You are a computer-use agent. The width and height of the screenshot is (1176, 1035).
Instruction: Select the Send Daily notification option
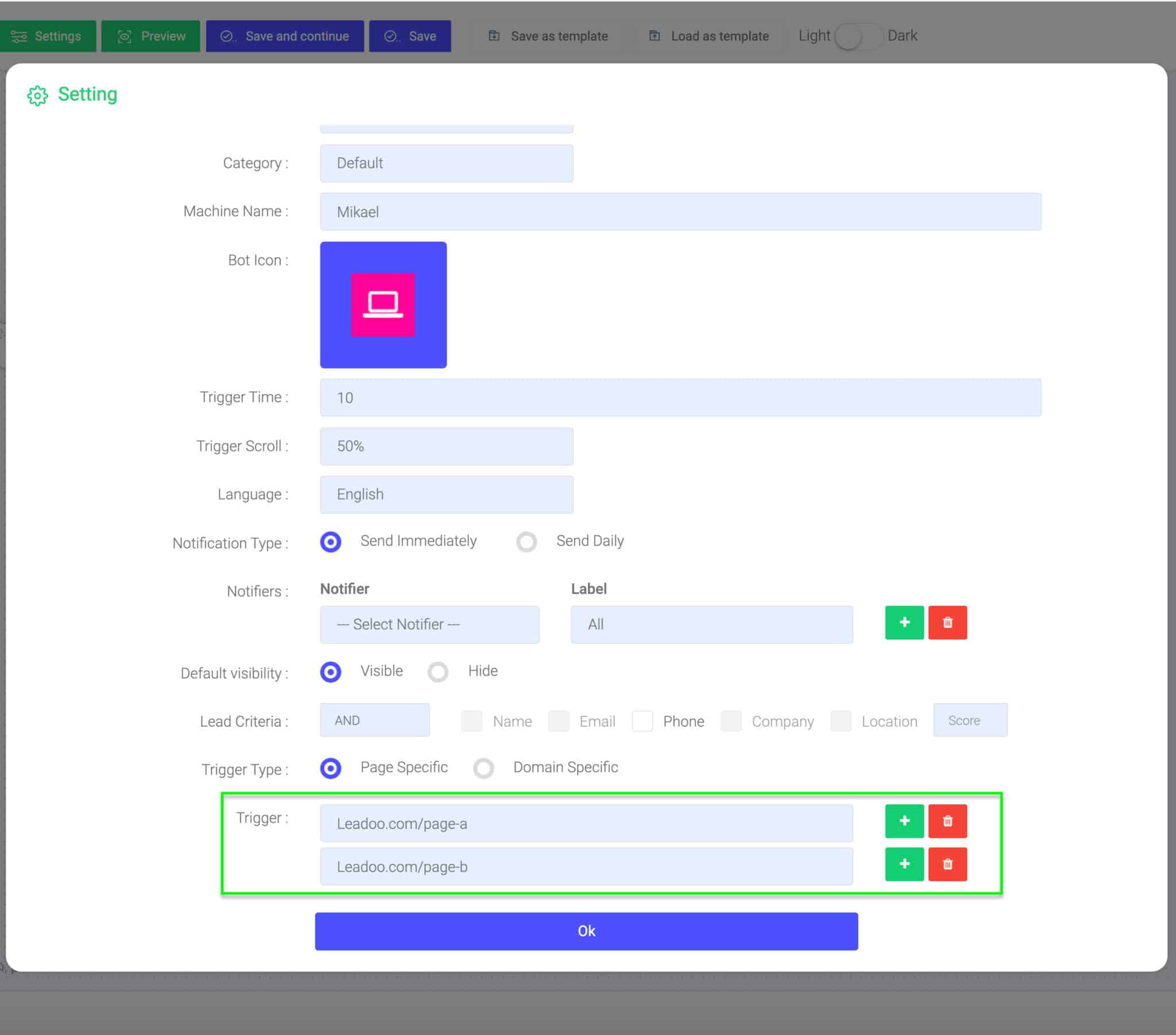click(x=527, y=542)
